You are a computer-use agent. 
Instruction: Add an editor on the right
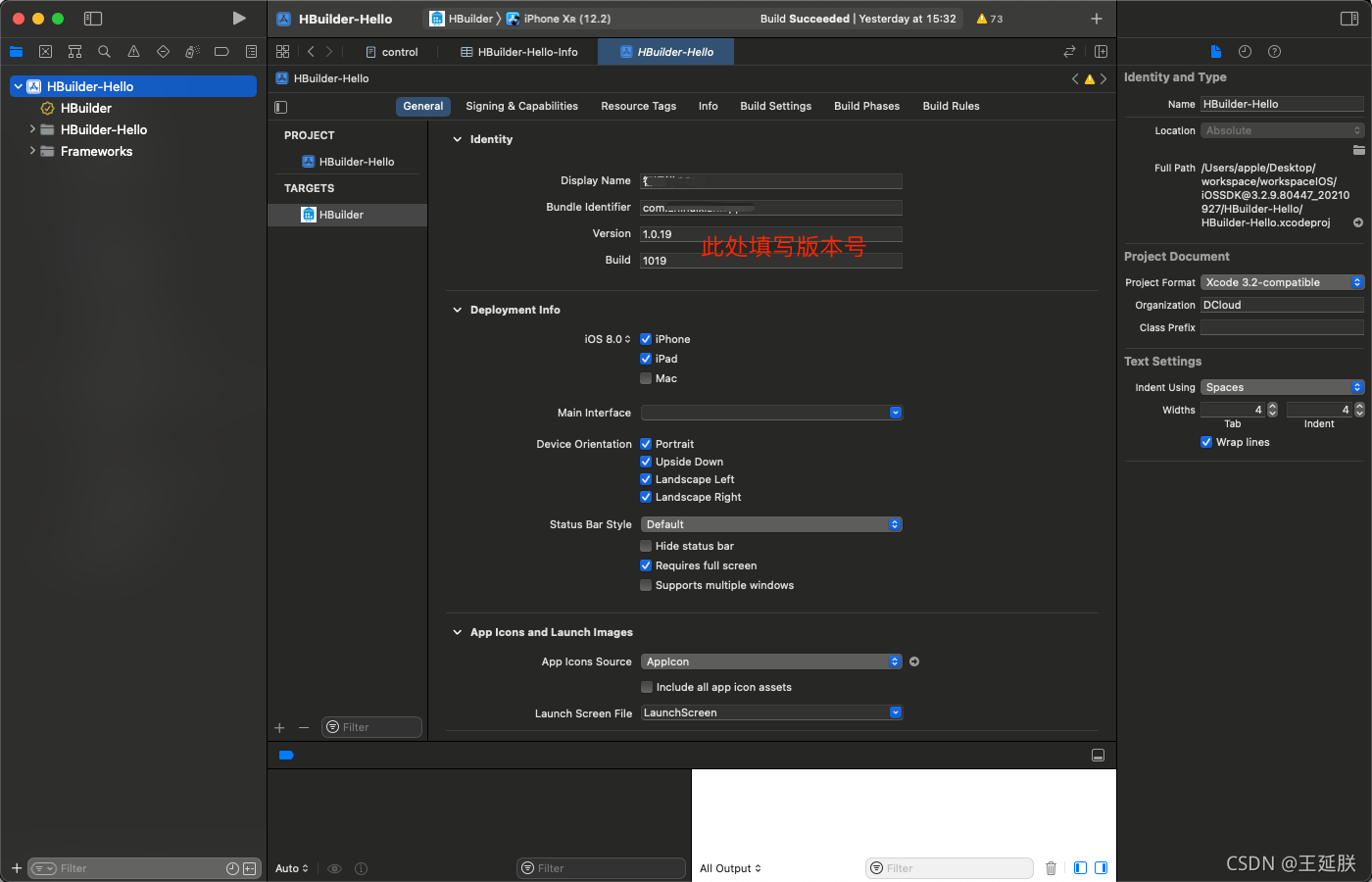[x=1101, y=52]
